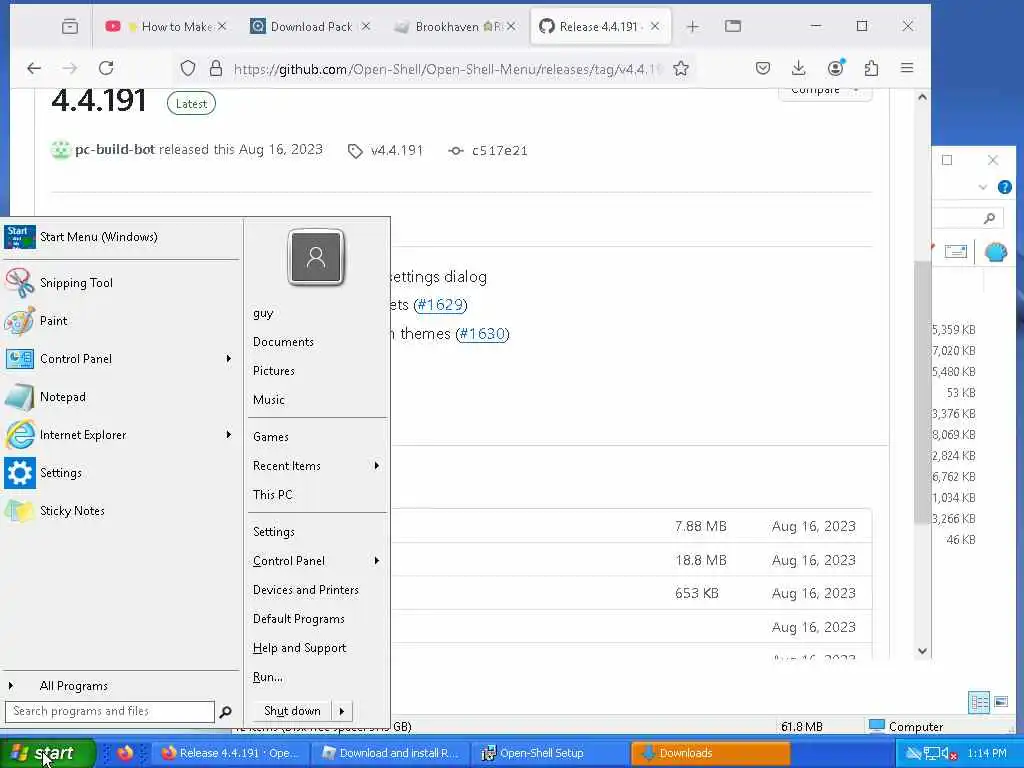
Task: Click the shell icon in Downloads window
Action: coord(996,252)
